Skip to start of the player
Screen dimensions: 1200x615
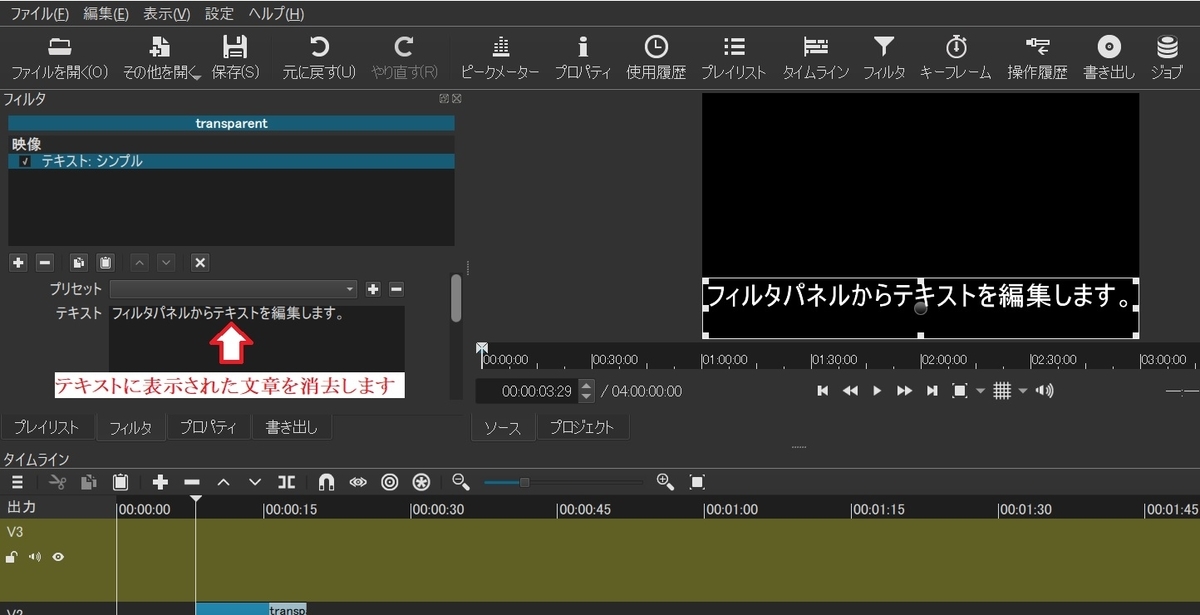(x=823, y=391)
